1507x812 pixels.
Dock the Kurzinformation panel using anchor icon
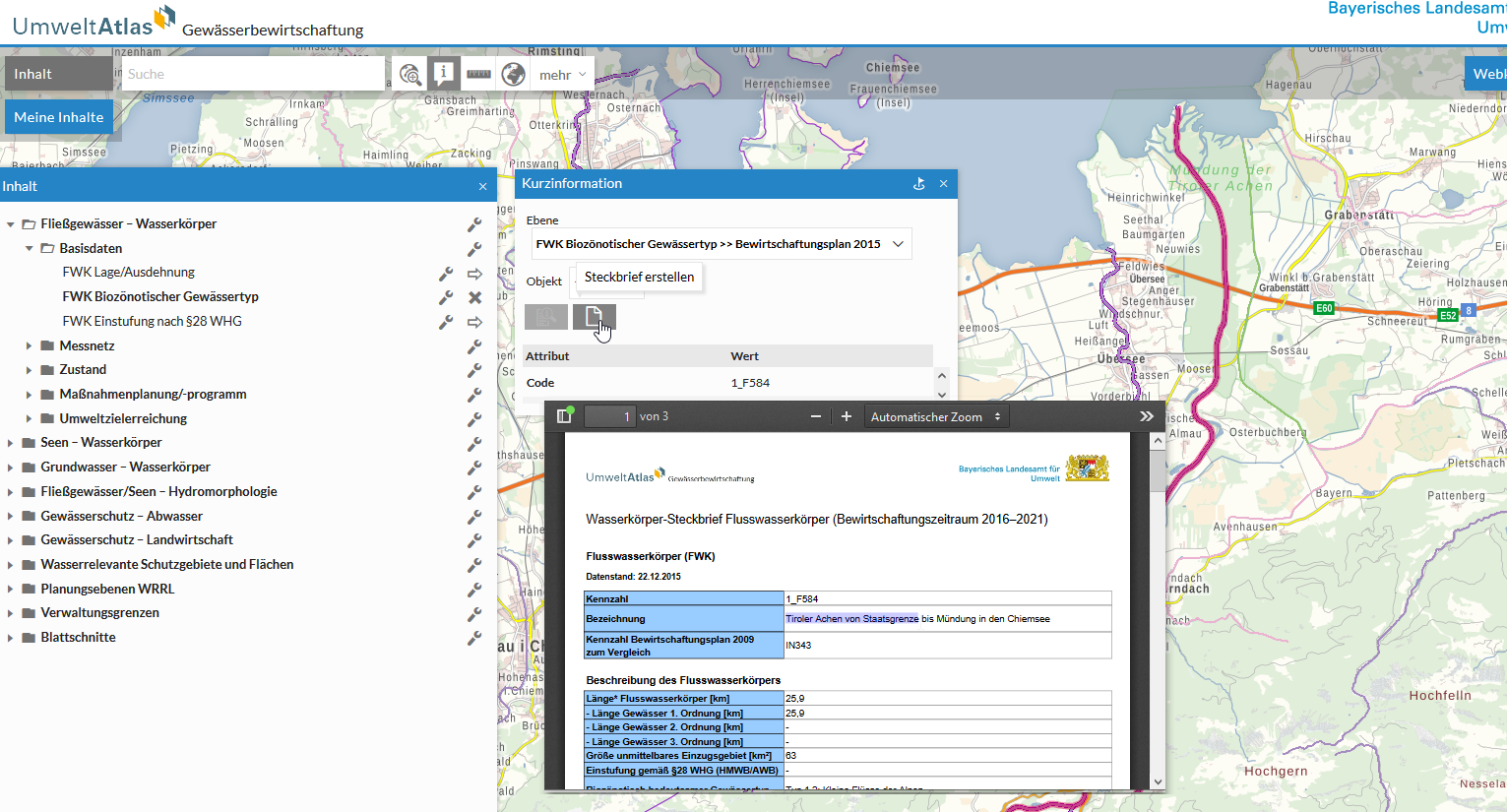918,184
